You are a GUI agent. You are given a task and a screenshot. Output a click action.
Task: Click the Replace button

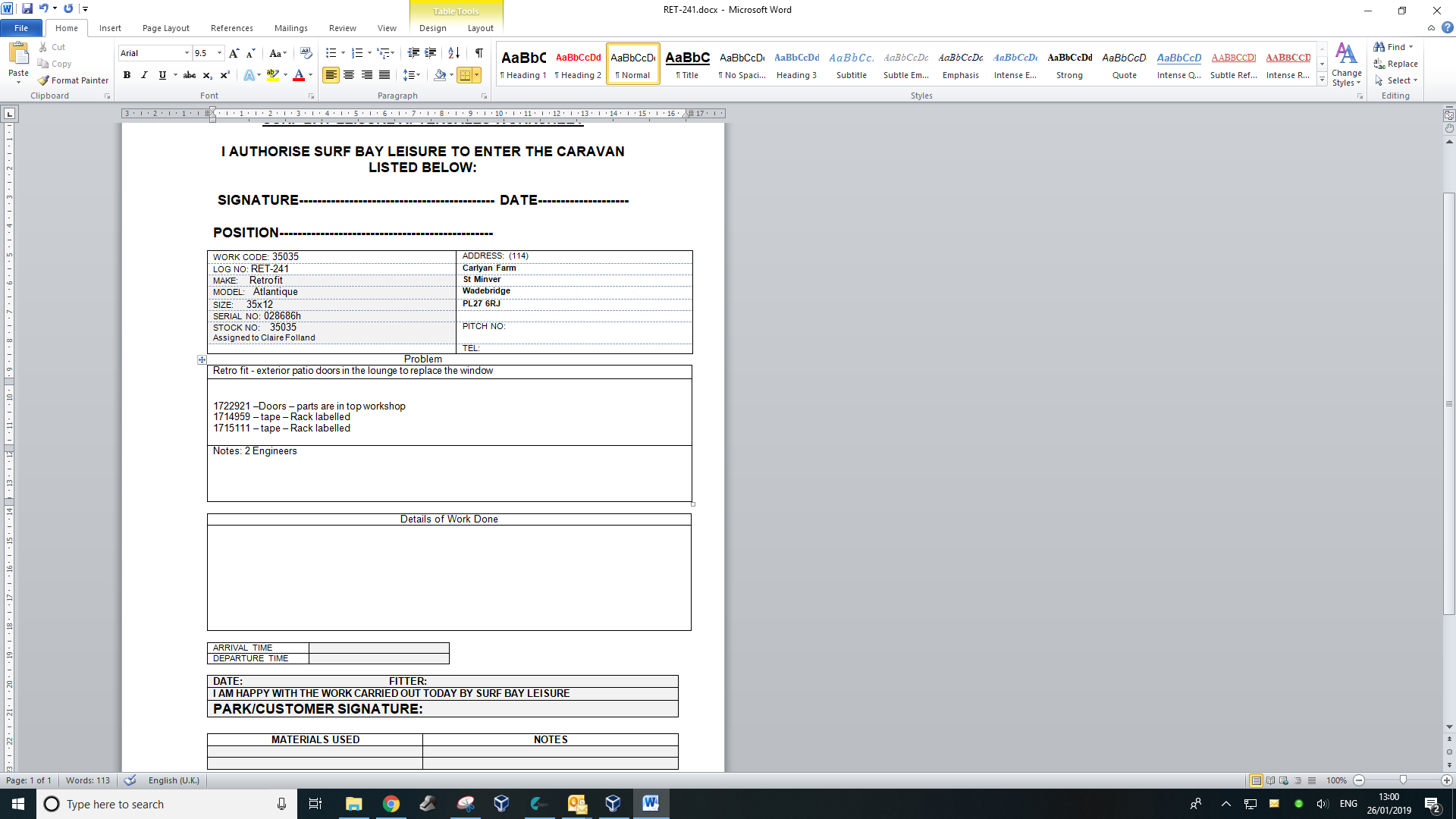1395,64
